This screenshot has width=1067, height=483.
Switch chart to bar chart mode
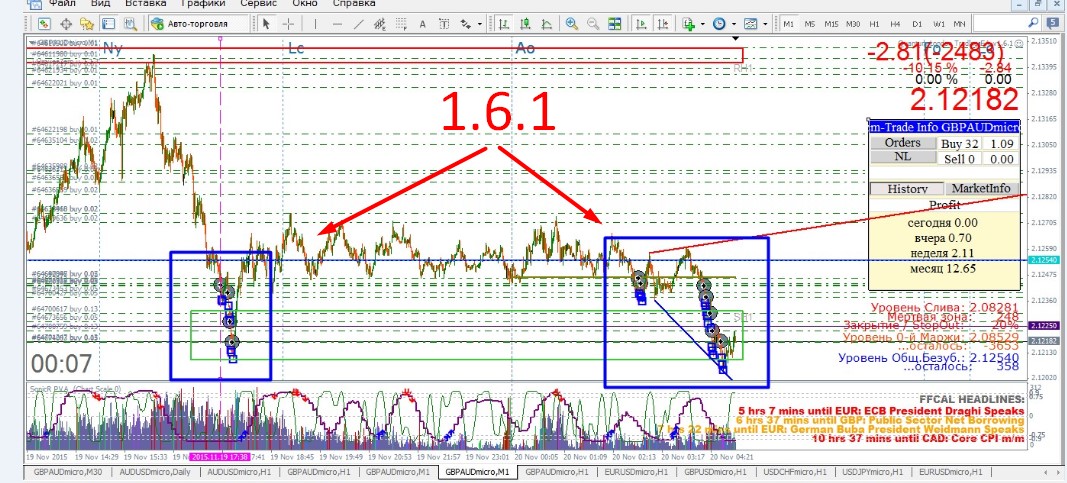click(x=504, y=24)
